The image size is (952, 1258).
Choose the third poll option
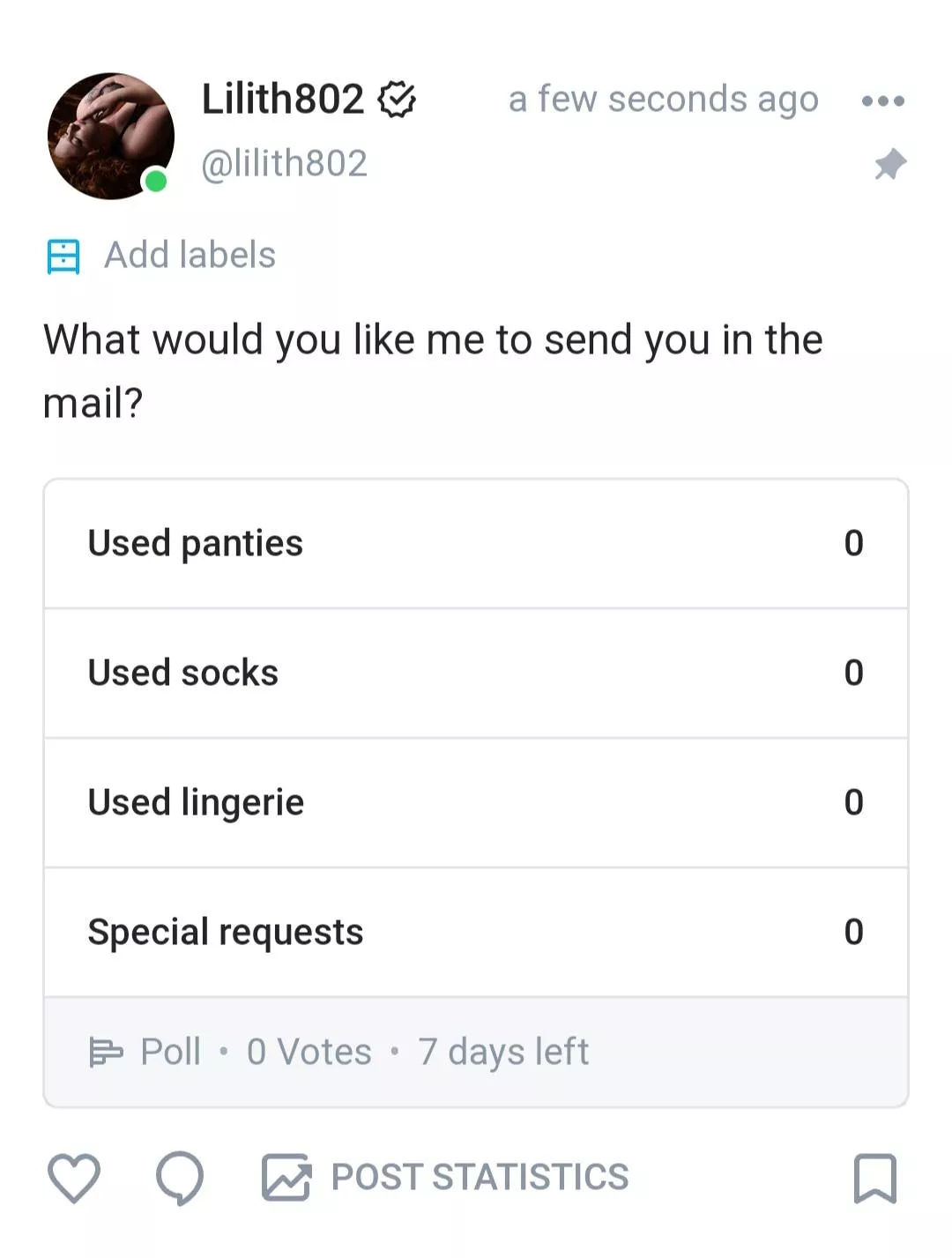[x=475, y=803]
